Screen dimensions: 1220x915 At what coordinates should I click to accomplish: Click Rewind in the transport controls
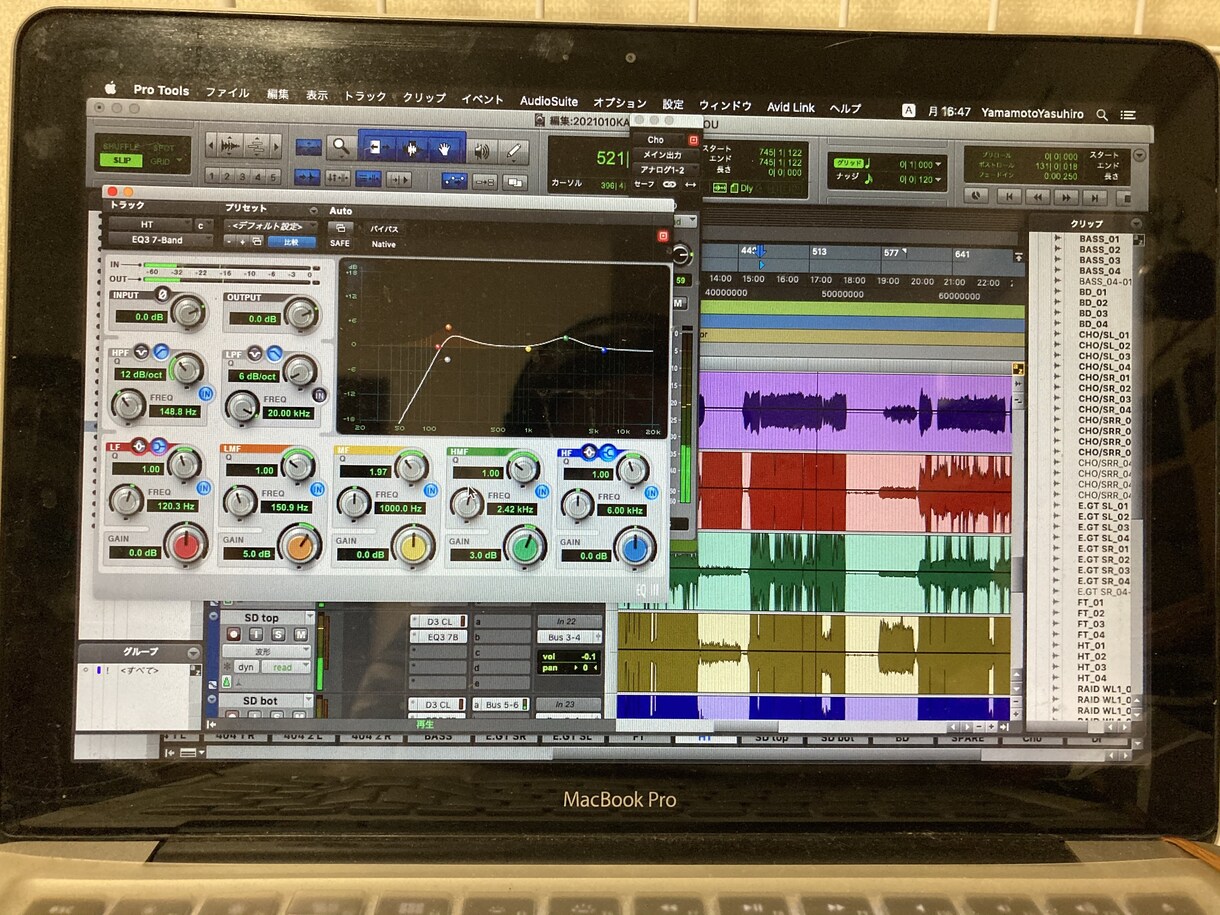click(x=1038, y=197)
